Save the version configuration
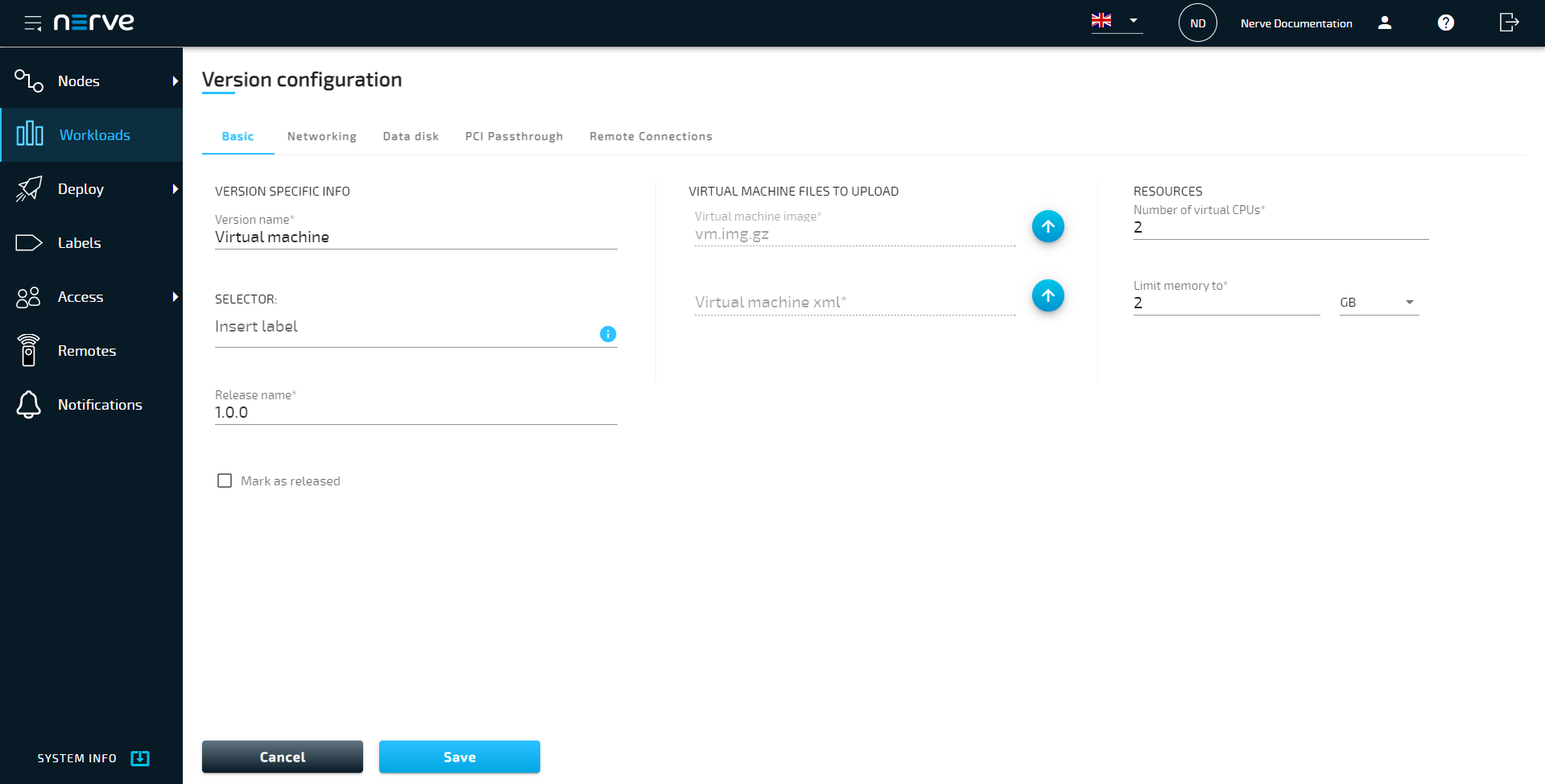 click(x=459, y=757)
